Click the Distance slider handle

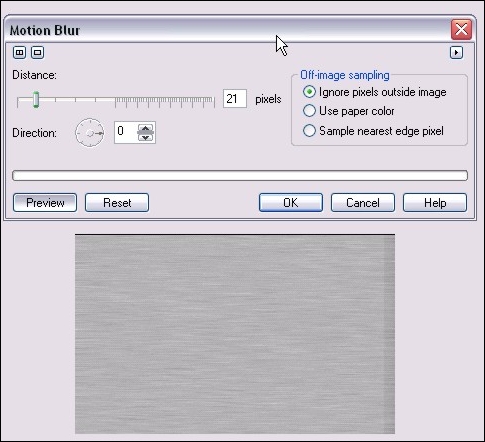(x=36, y=100)
